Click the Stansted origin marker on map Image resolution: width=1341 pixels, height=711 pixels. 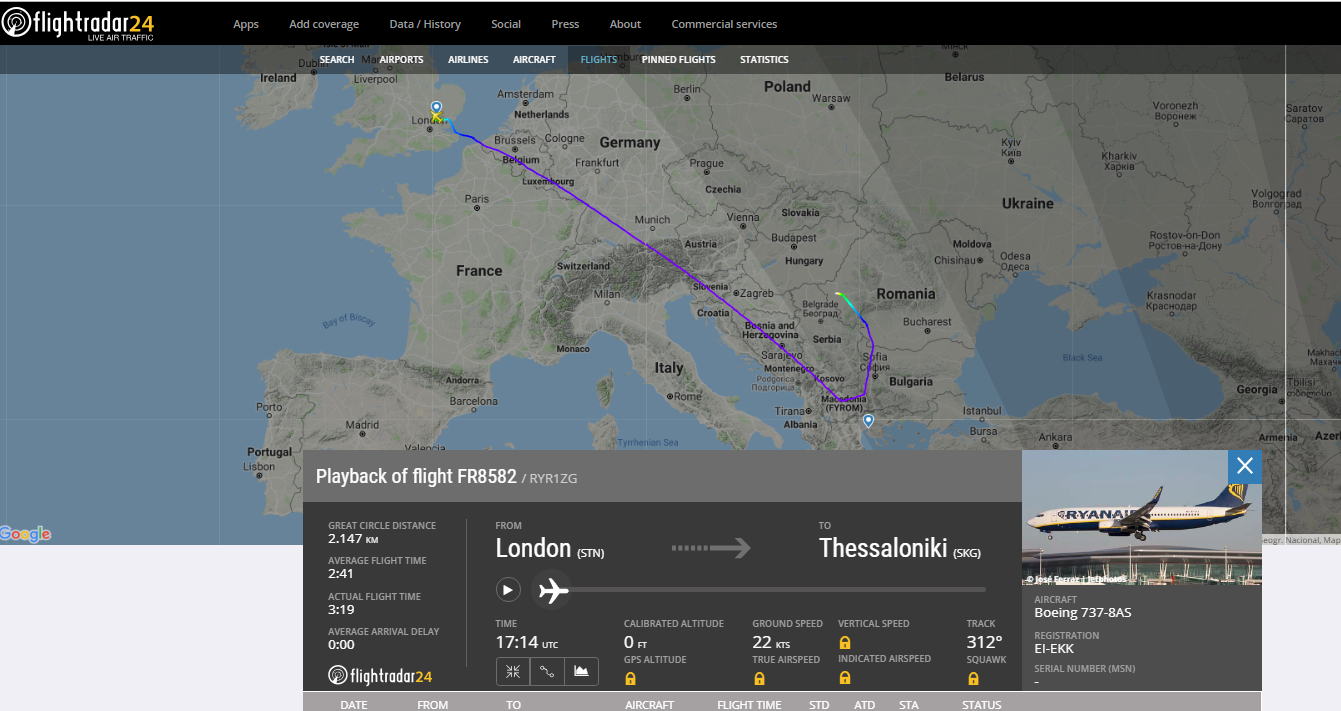pyautogui.click(x=436, y=107)
